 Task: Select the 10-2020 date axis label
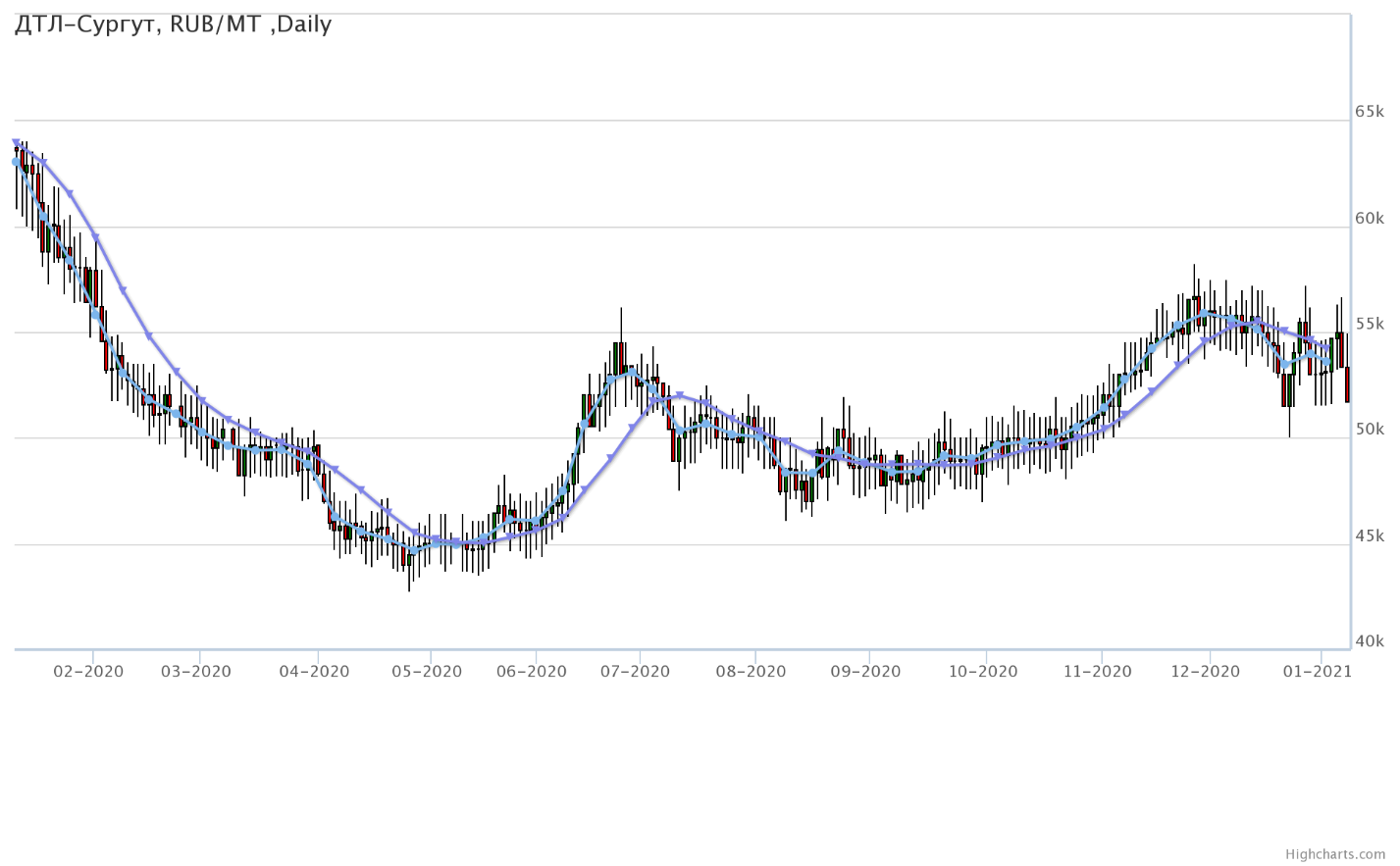(x=983, y=672)
